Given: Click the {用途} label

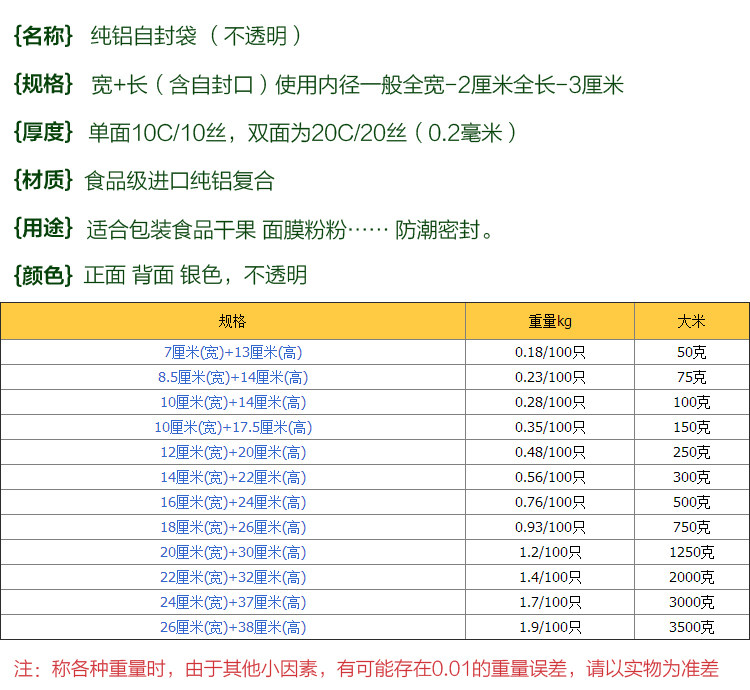Looking at the screenshot, I should click(x=43, y=228).
